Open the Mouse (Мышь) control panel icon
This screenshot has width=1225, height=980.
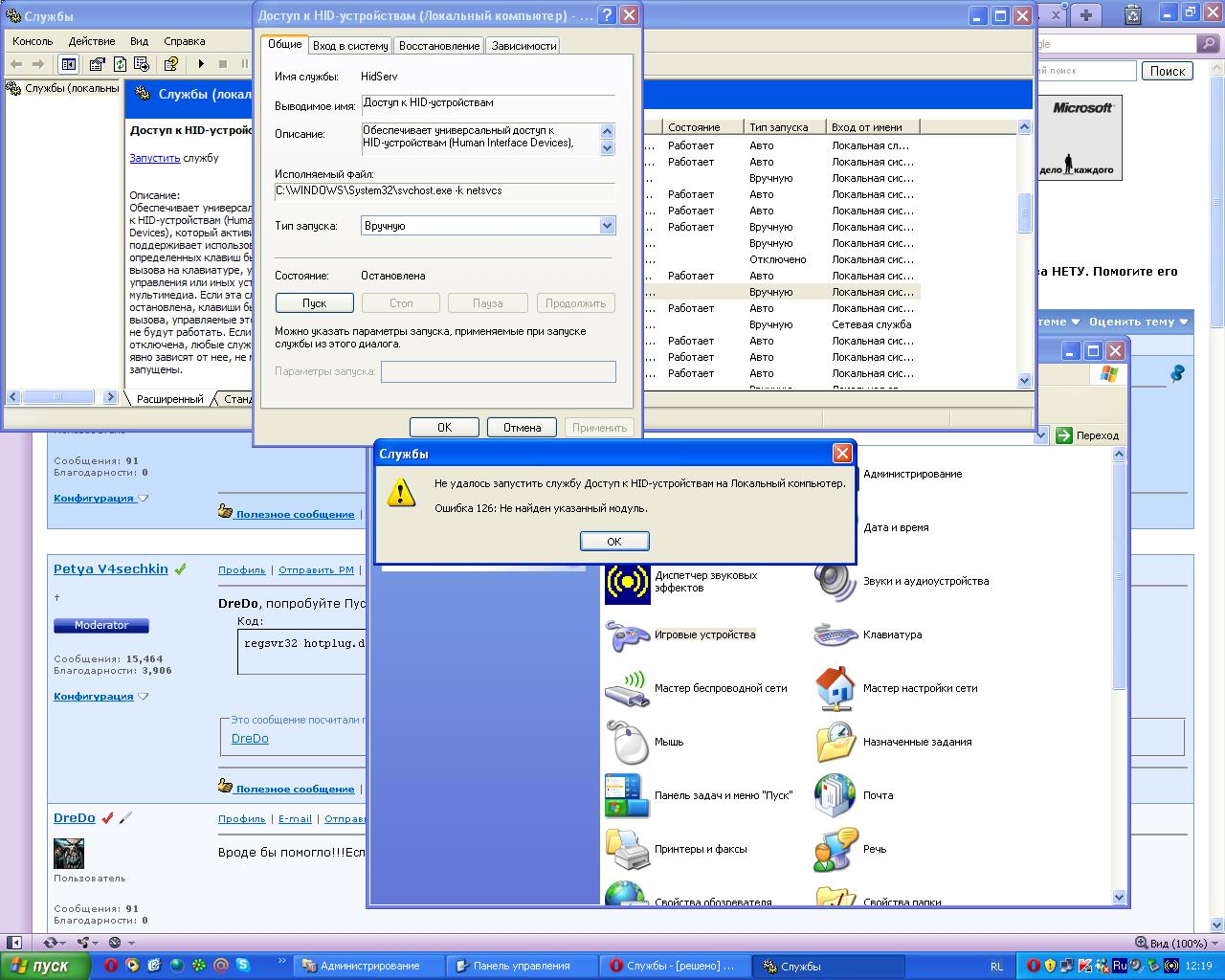(x=628, y=742)
